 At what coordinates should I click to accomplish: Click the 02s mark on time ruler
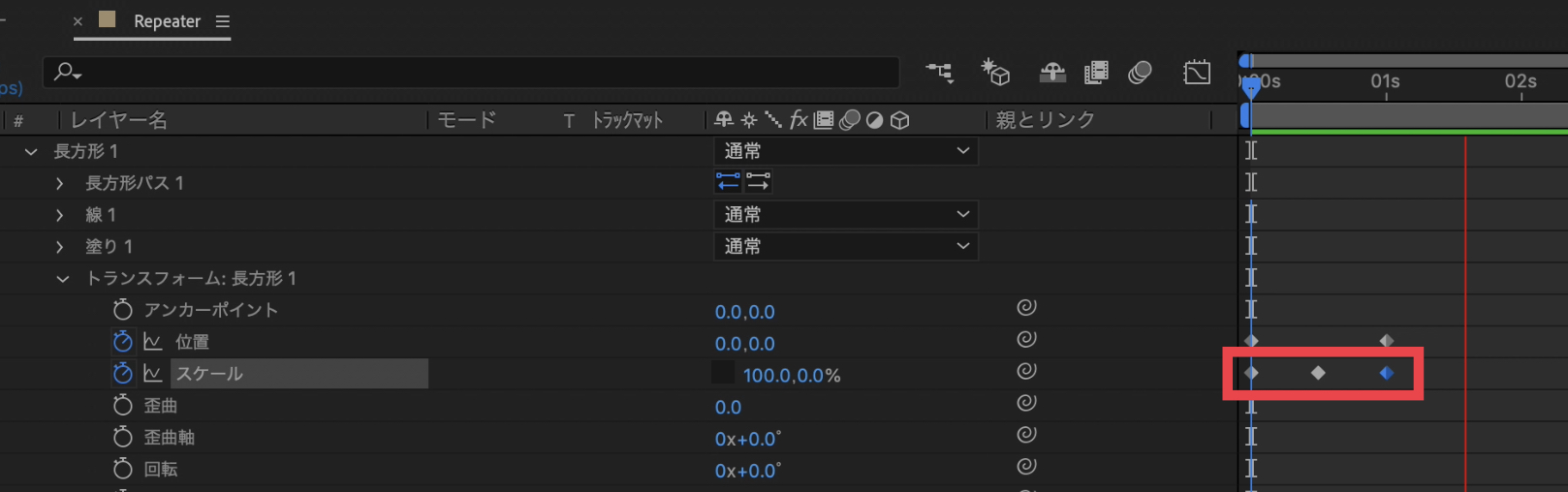tap(1521, 83)
